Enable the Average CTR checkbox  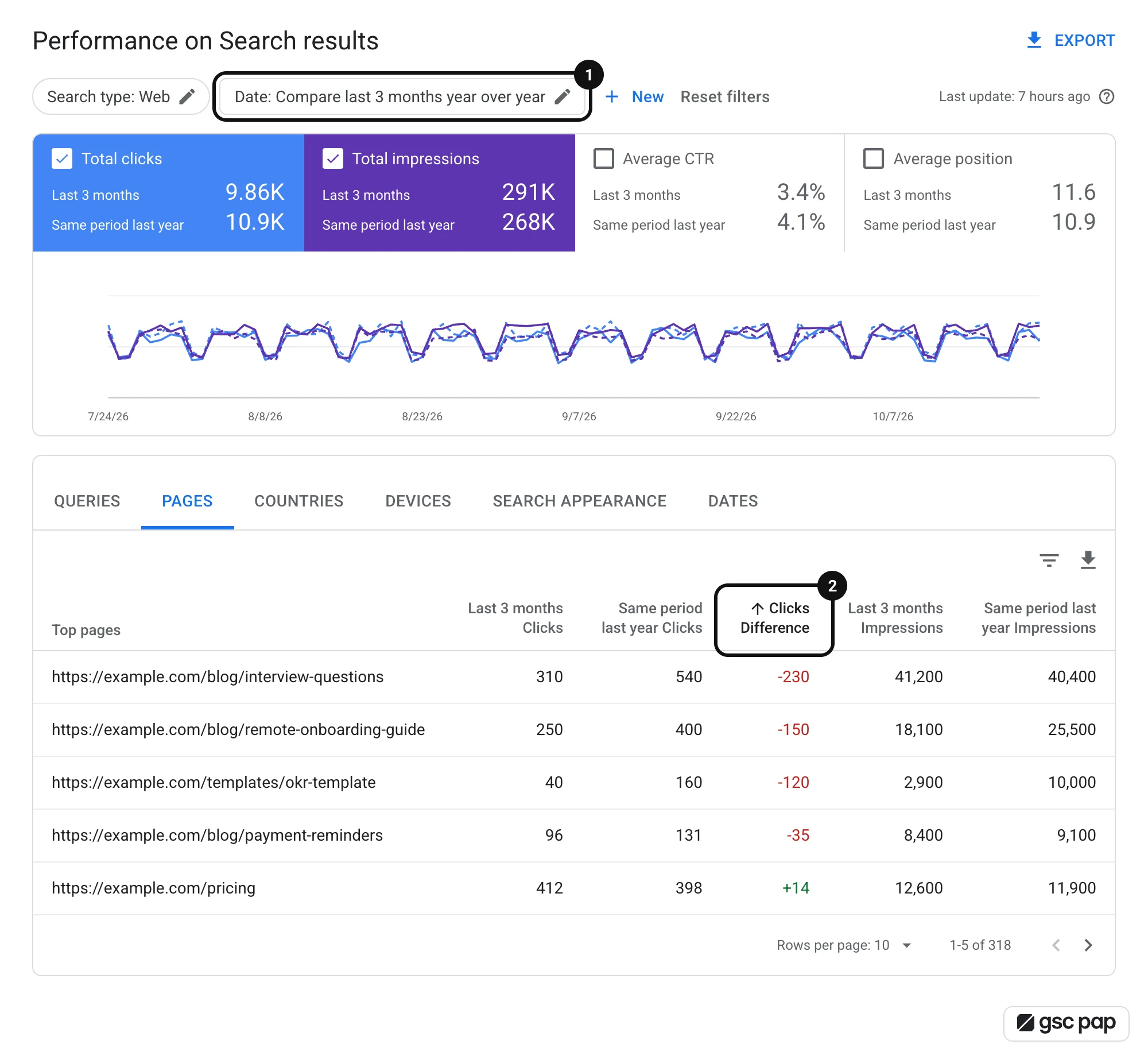(x=603, y=158)
